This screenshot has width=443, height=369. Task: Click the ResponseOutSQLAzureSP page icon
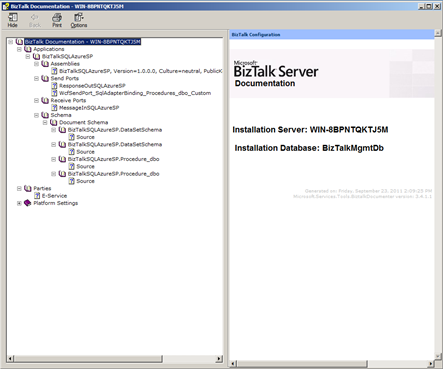[x=54, y=86]
